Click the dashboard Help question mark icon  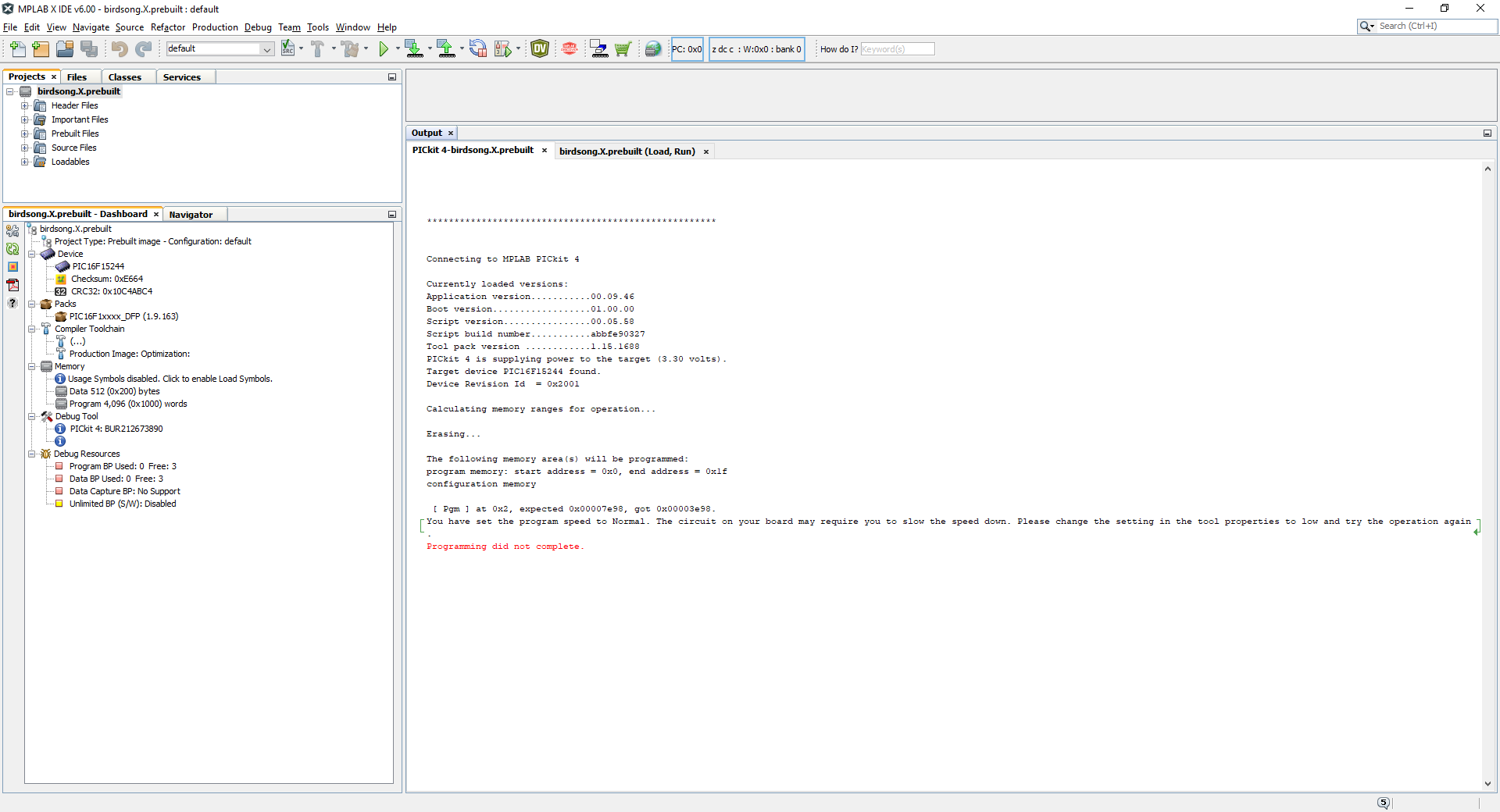(x=12, y=303)
